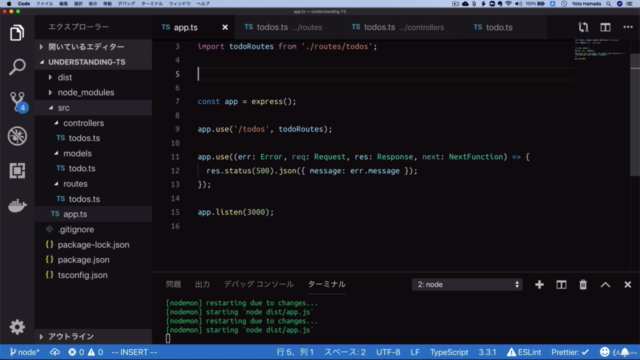This screenshot has width=640, height=360.
Task: Open the .gitignore file
Action: [x=93, y=229]
